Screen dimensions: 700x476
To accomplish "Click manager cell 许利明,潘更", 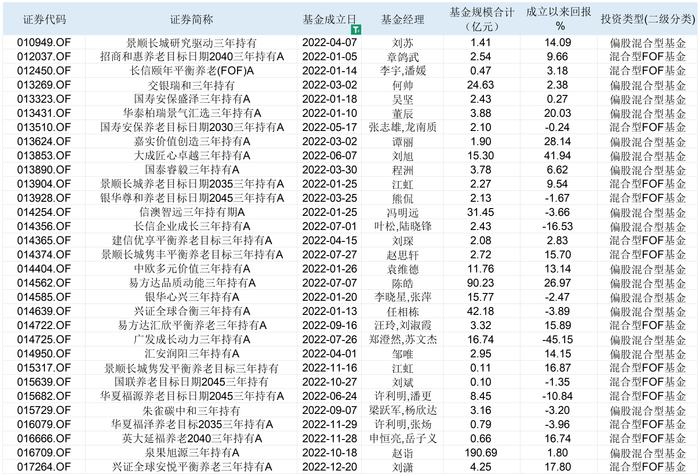I will click(x=403, y=396).
